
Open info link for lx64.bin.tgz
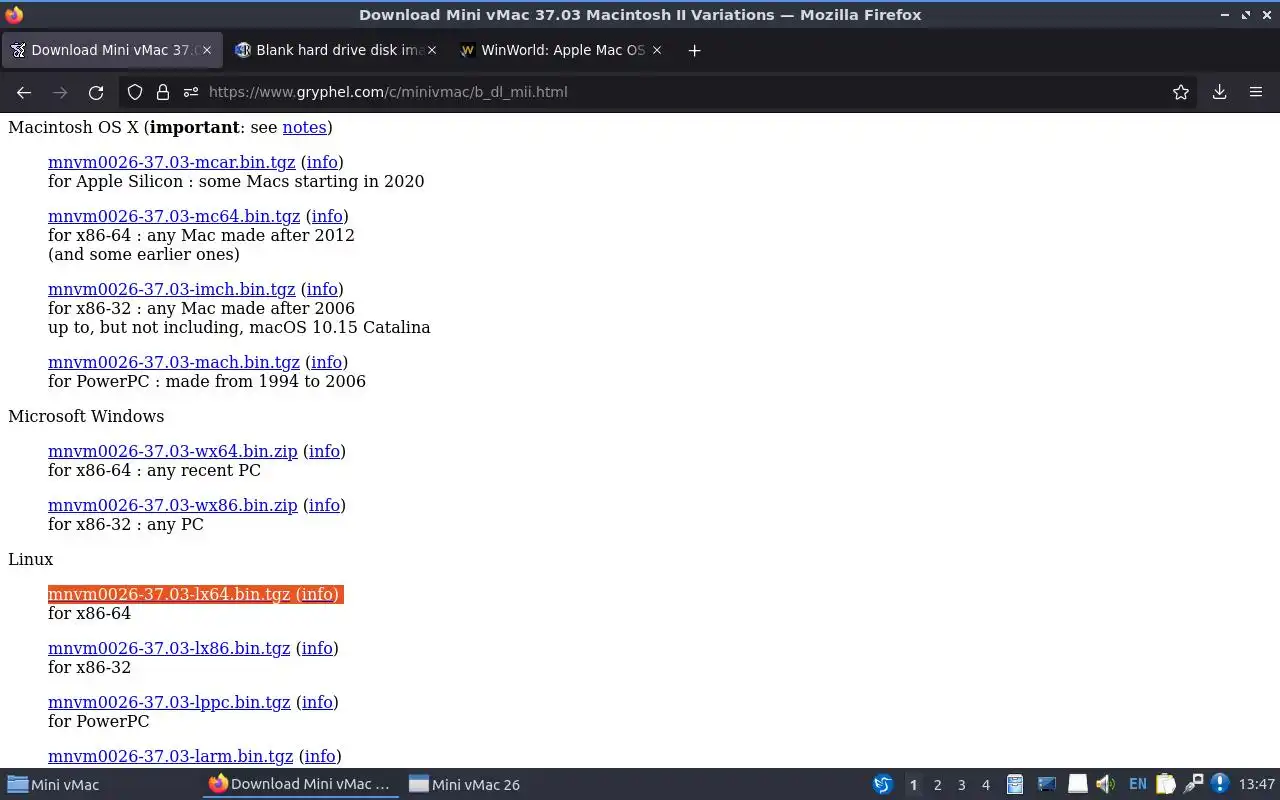point(317,594)
